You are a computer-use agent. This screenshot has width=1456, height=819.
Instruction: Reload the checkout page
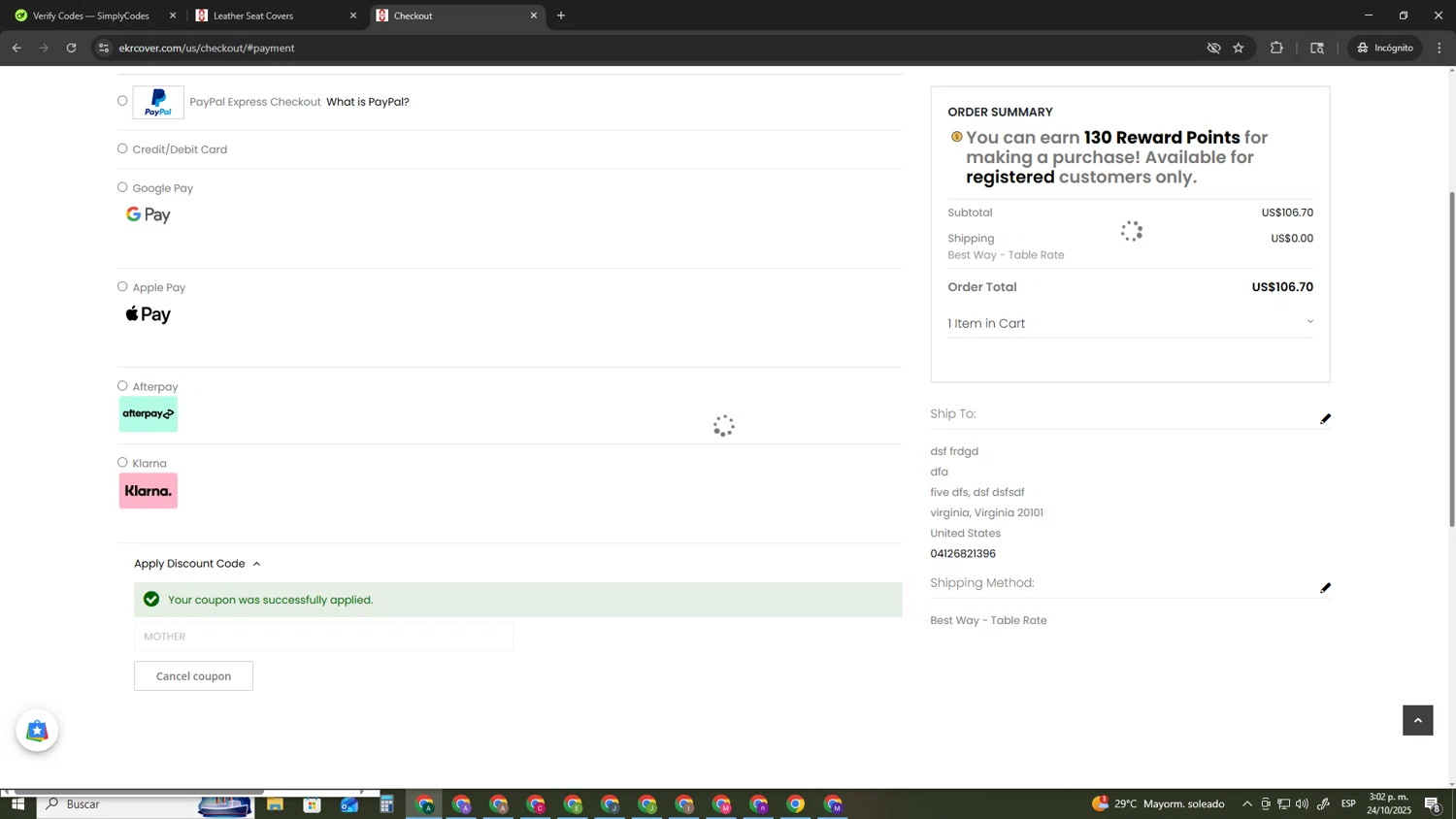pos(71,48)
